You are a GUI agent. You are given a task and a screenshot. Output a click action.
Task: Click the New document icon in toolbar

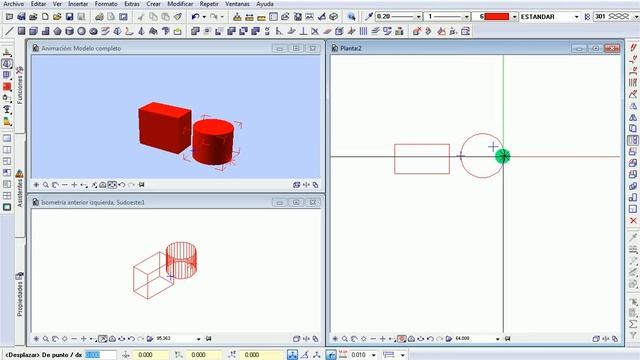(x=45, y=17)
